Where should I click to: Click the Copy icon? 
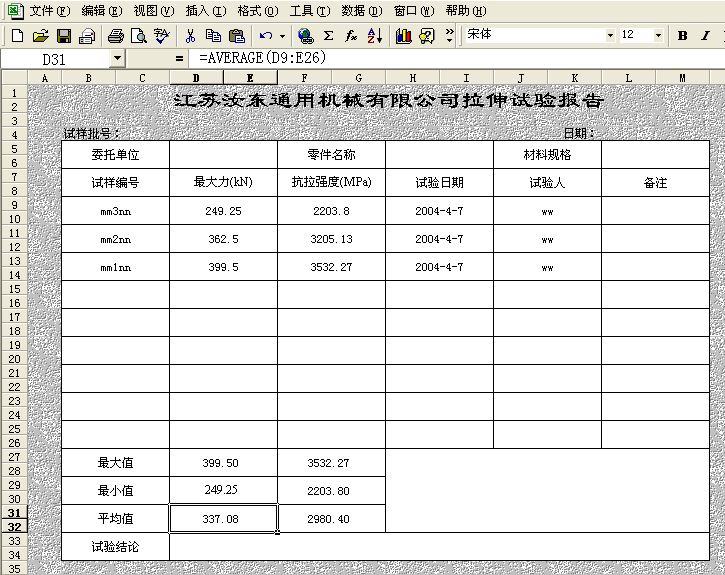point(213,36)
